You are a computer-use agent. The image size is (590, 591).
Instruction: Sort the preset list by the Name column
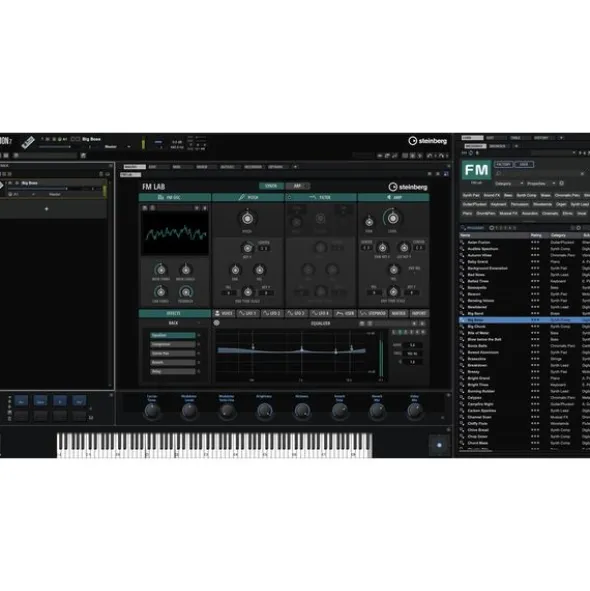[x=494, y=235]
